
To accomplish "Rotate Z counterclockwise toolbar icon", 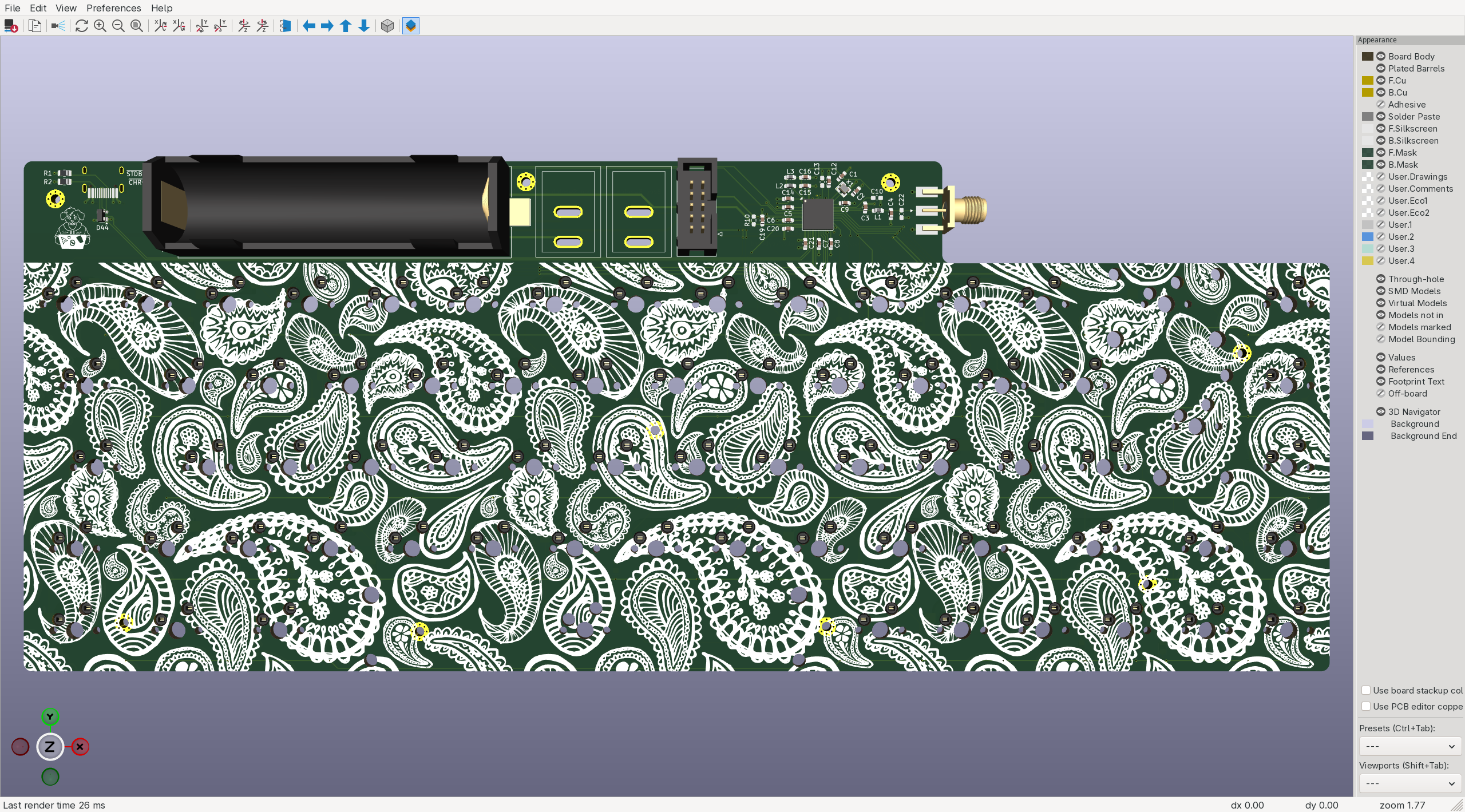I will click(262, 26).
